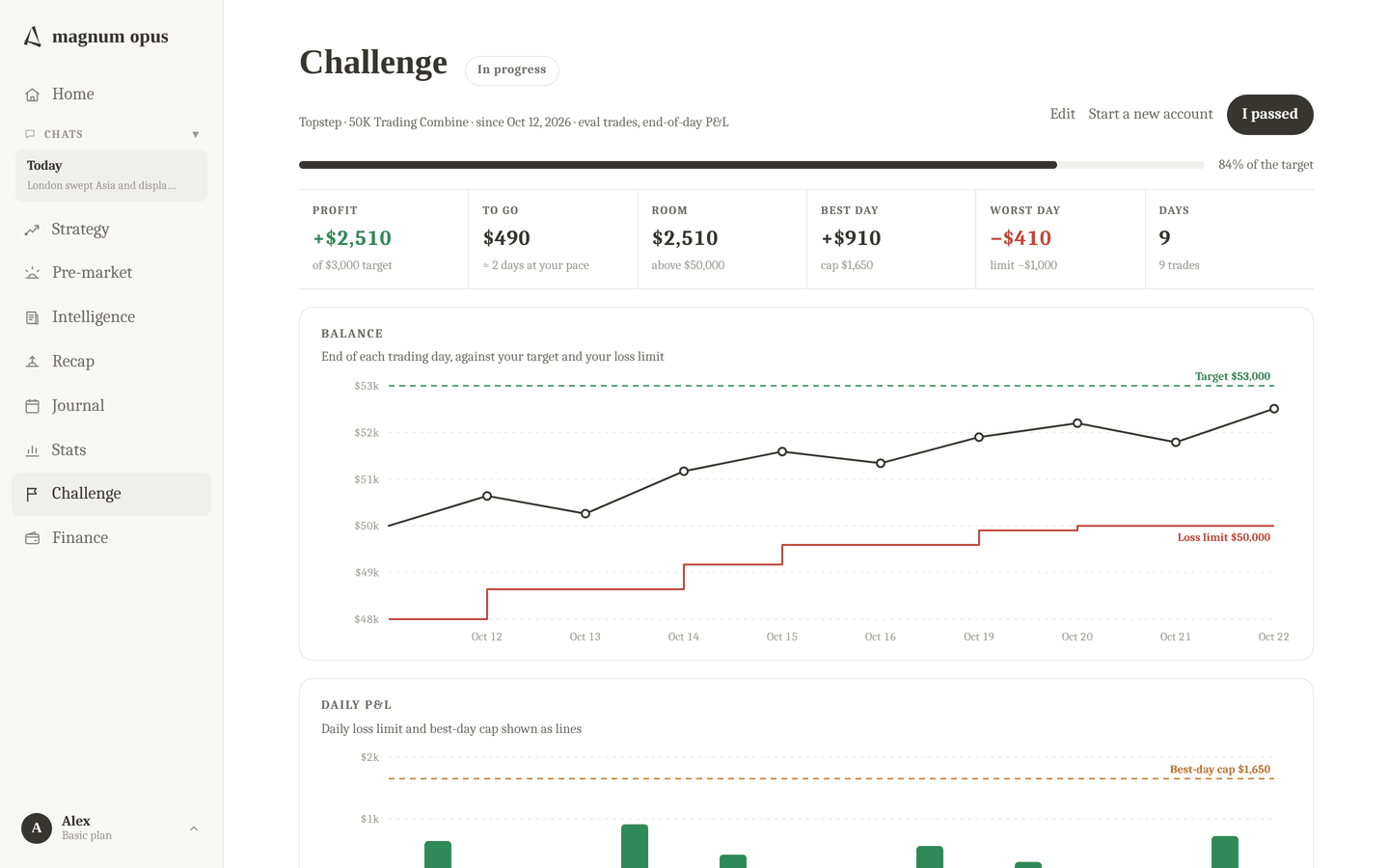Open the Recap page
Screen dimensions: 1389x868
tap(111, 362)
